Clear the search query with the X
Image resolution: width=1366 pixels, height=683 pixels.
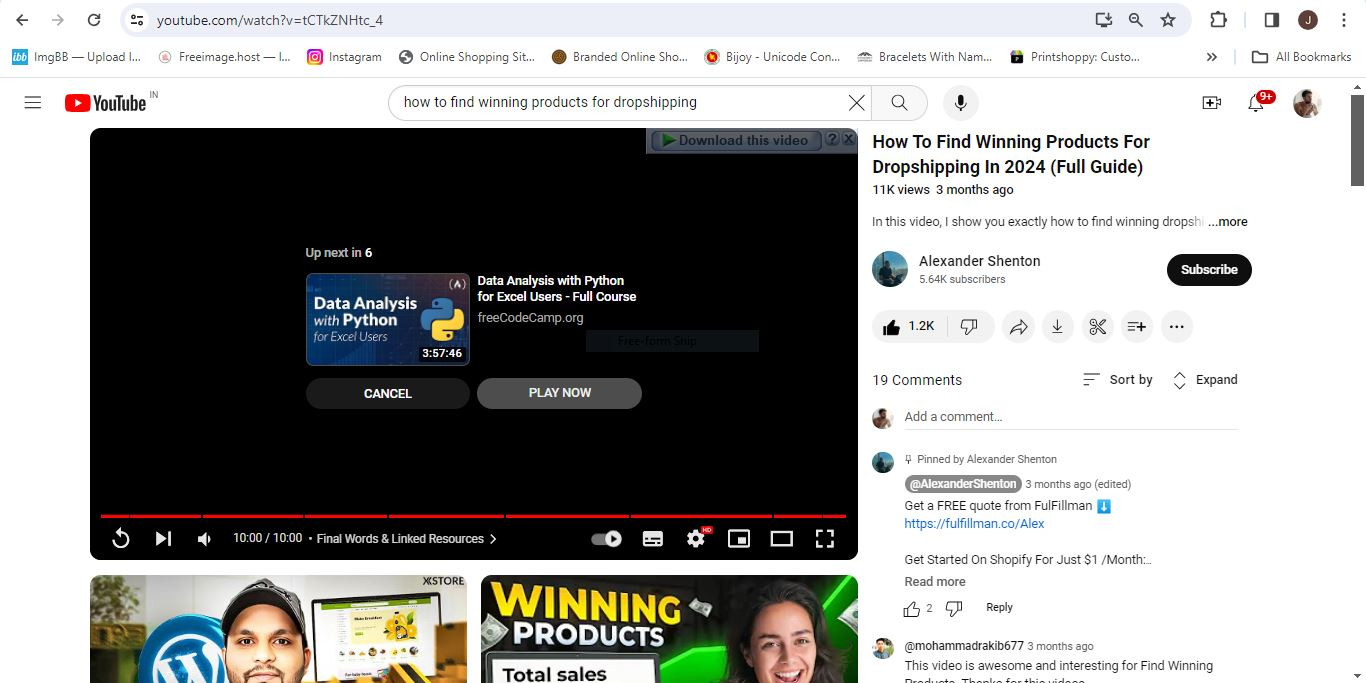tap(856, 102)
